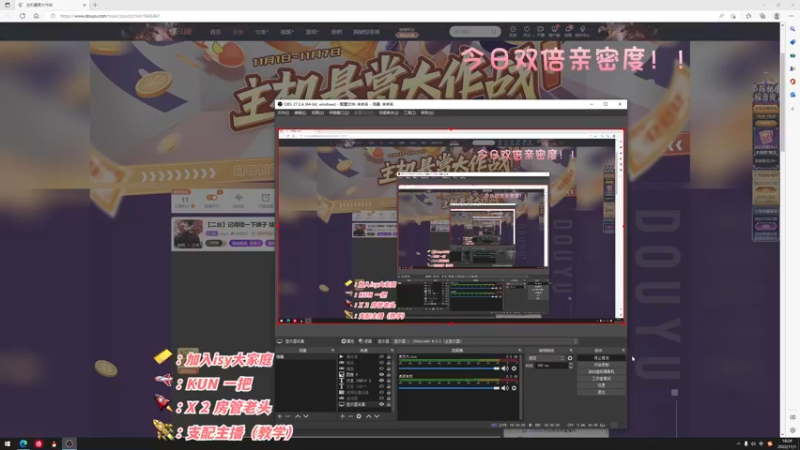Click the 滤镜 filters button on source toolbar
Screen dimensions: 800x450
point(365,341)
